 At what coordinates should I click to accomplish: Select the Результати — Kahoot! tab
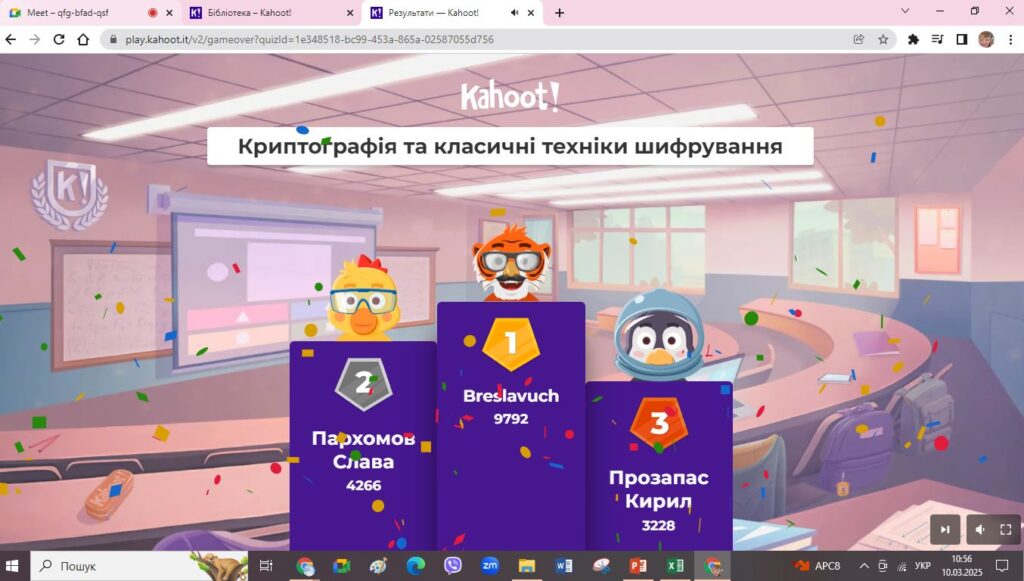point(453,13)
